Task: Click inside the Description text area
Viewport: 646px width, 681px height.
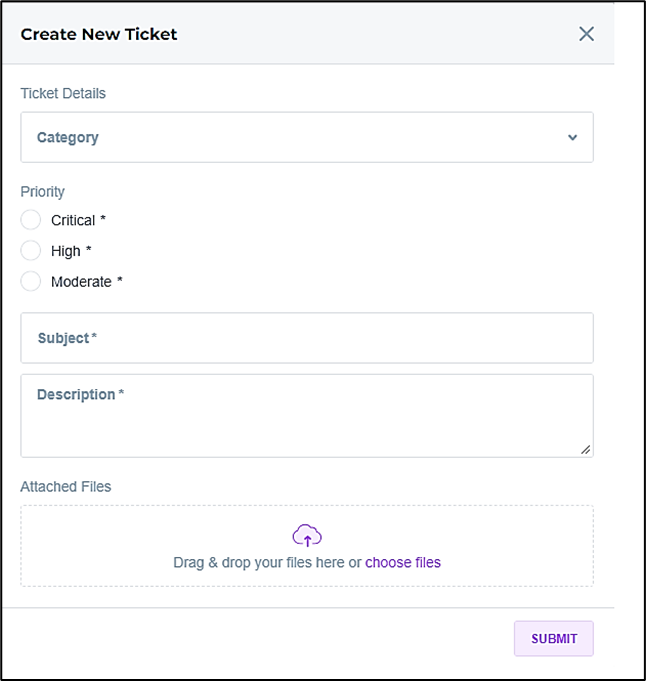Action: click(x=306, y=420)
